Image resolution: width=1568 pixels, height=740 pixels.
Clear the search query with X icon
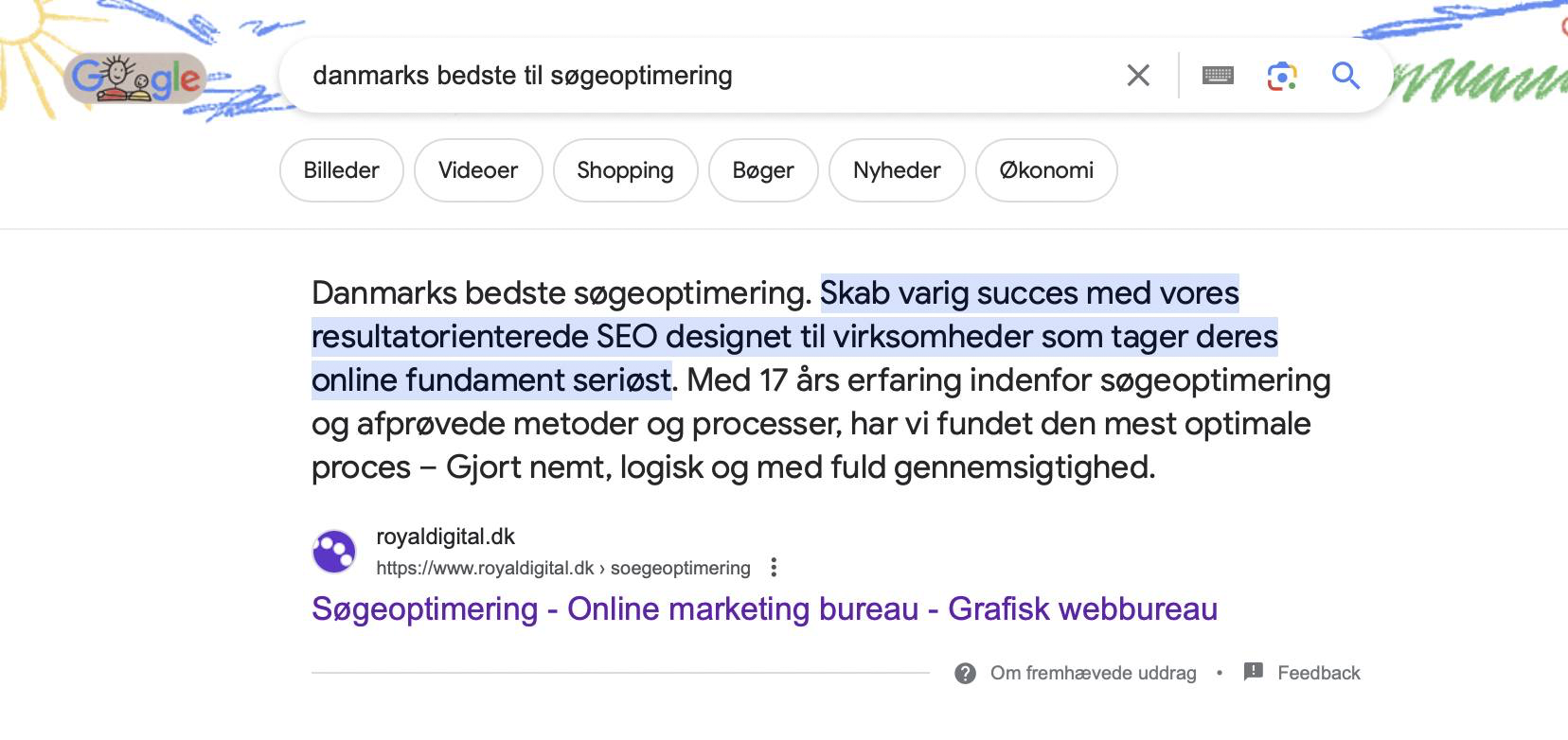tap(1138, 76)
